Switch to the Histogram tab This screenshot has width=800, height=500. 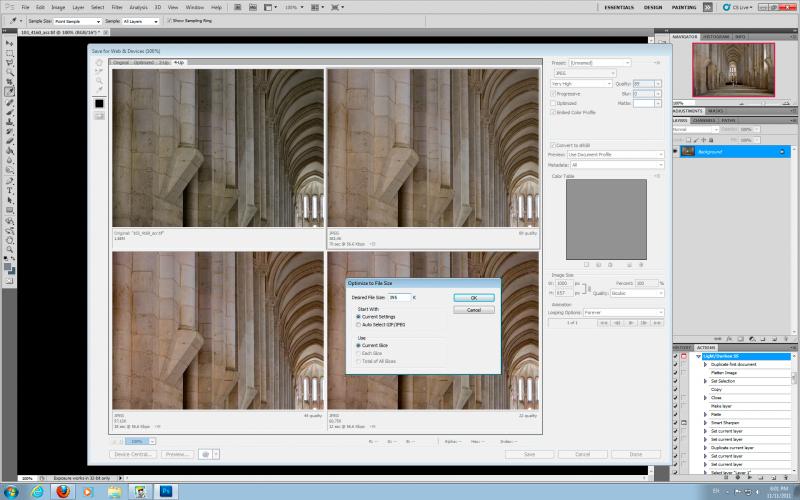(x=715, y=37)
